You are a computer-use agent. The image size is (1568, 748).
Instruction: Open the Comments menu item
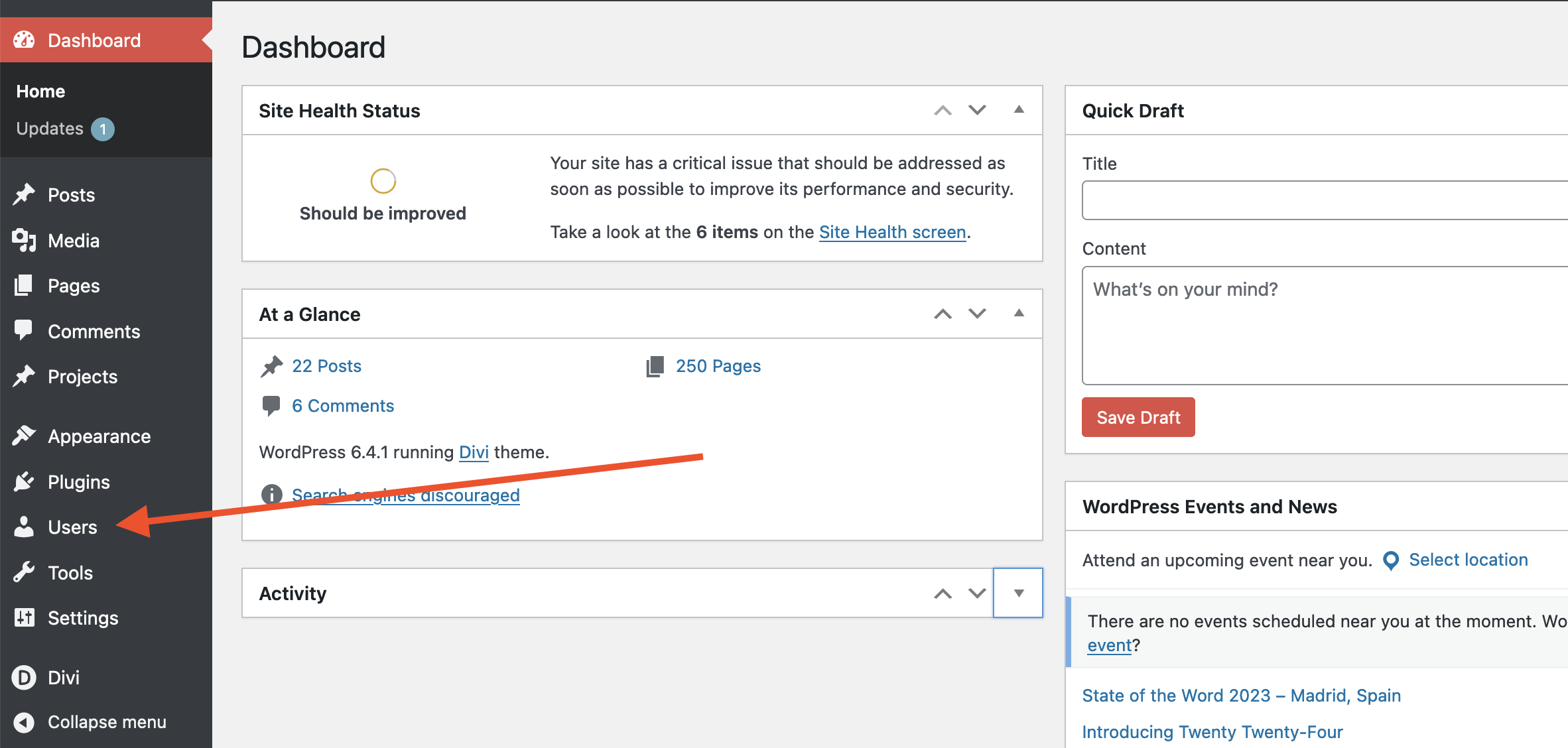tap(94, 331)
